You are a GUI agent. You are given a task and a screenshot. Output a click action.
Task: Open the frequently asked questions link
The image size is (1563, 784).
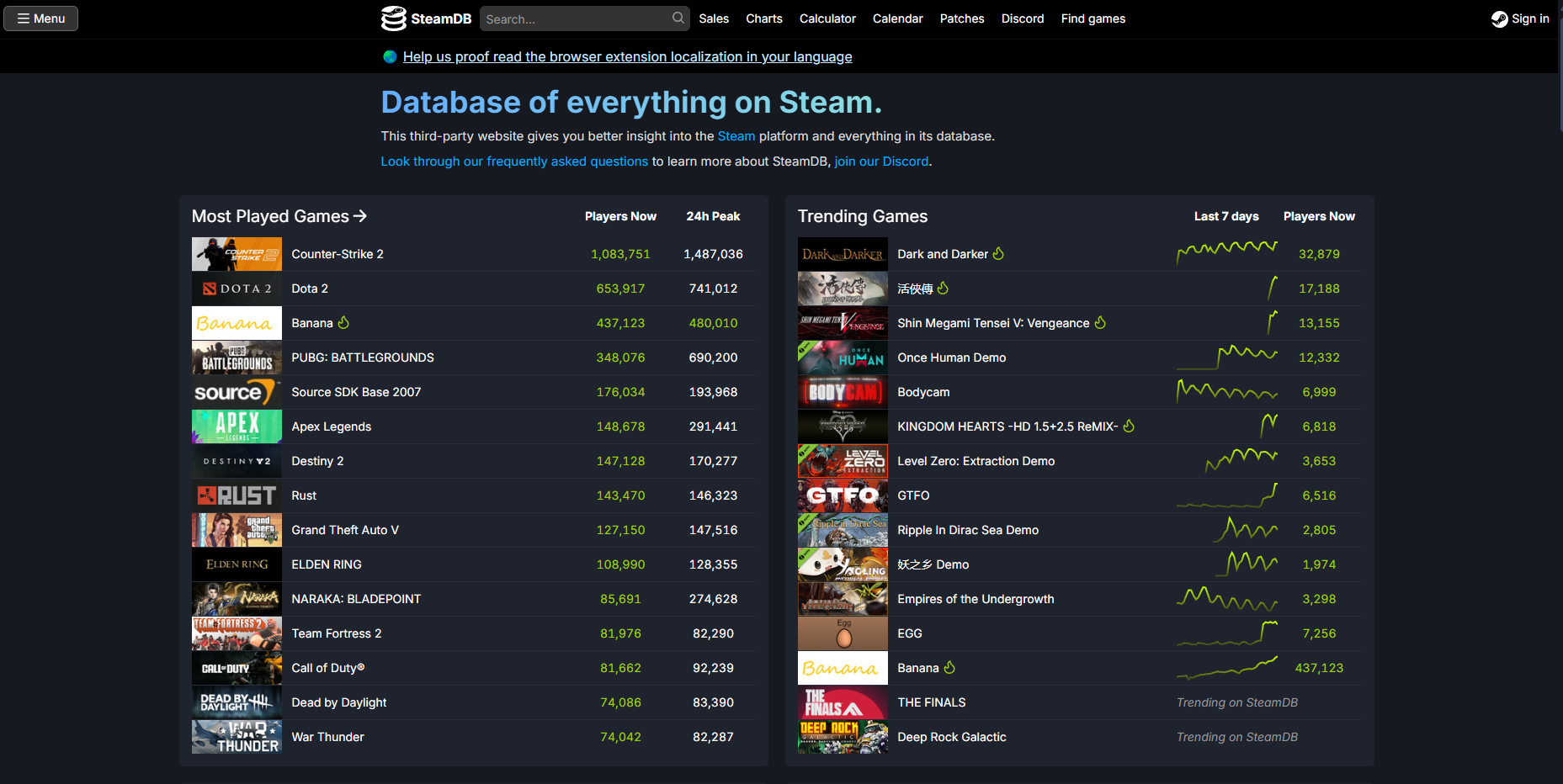(x=514, y=161)
